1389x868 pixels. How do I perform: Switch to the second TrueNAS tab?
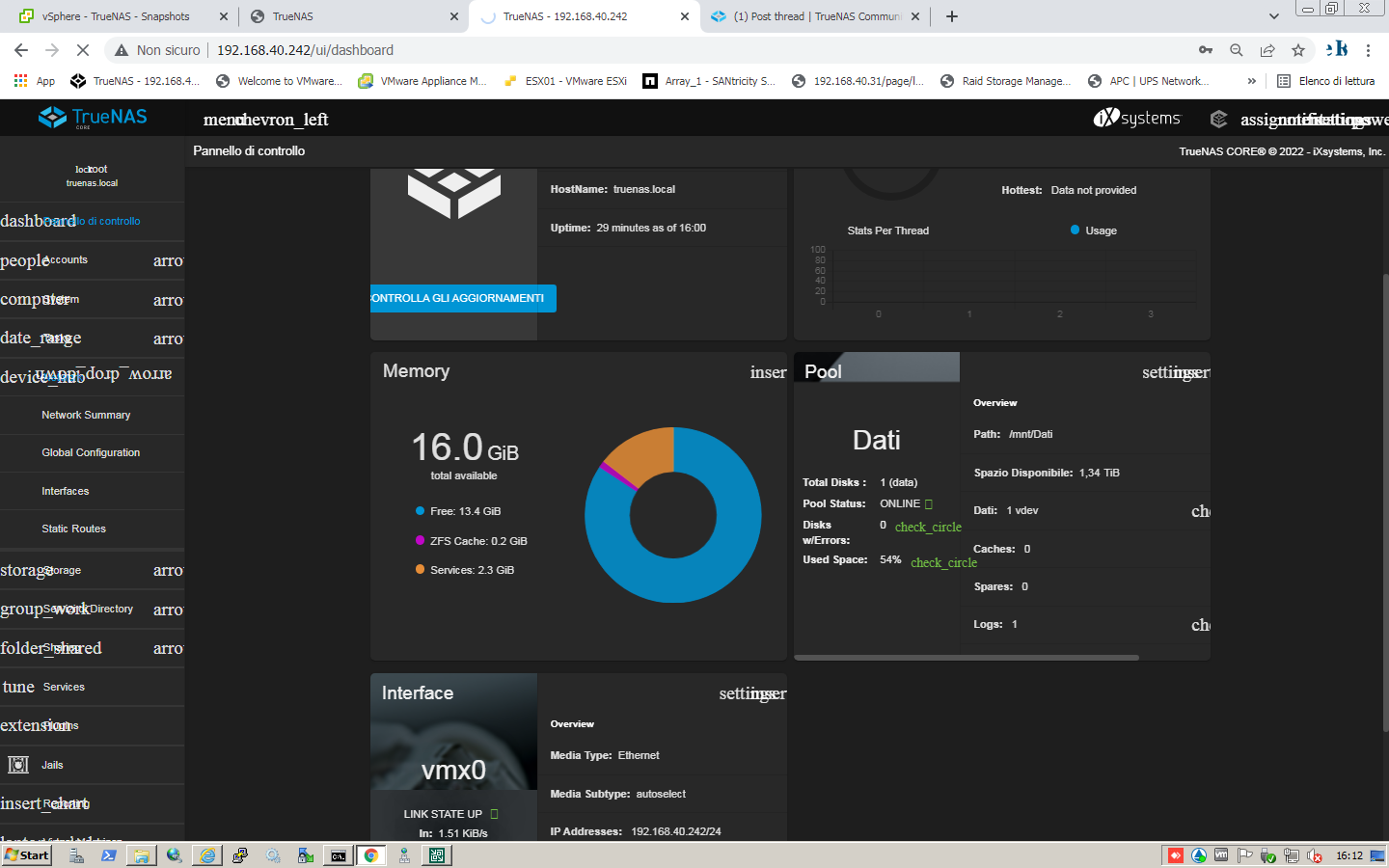[x=353, y=16]
